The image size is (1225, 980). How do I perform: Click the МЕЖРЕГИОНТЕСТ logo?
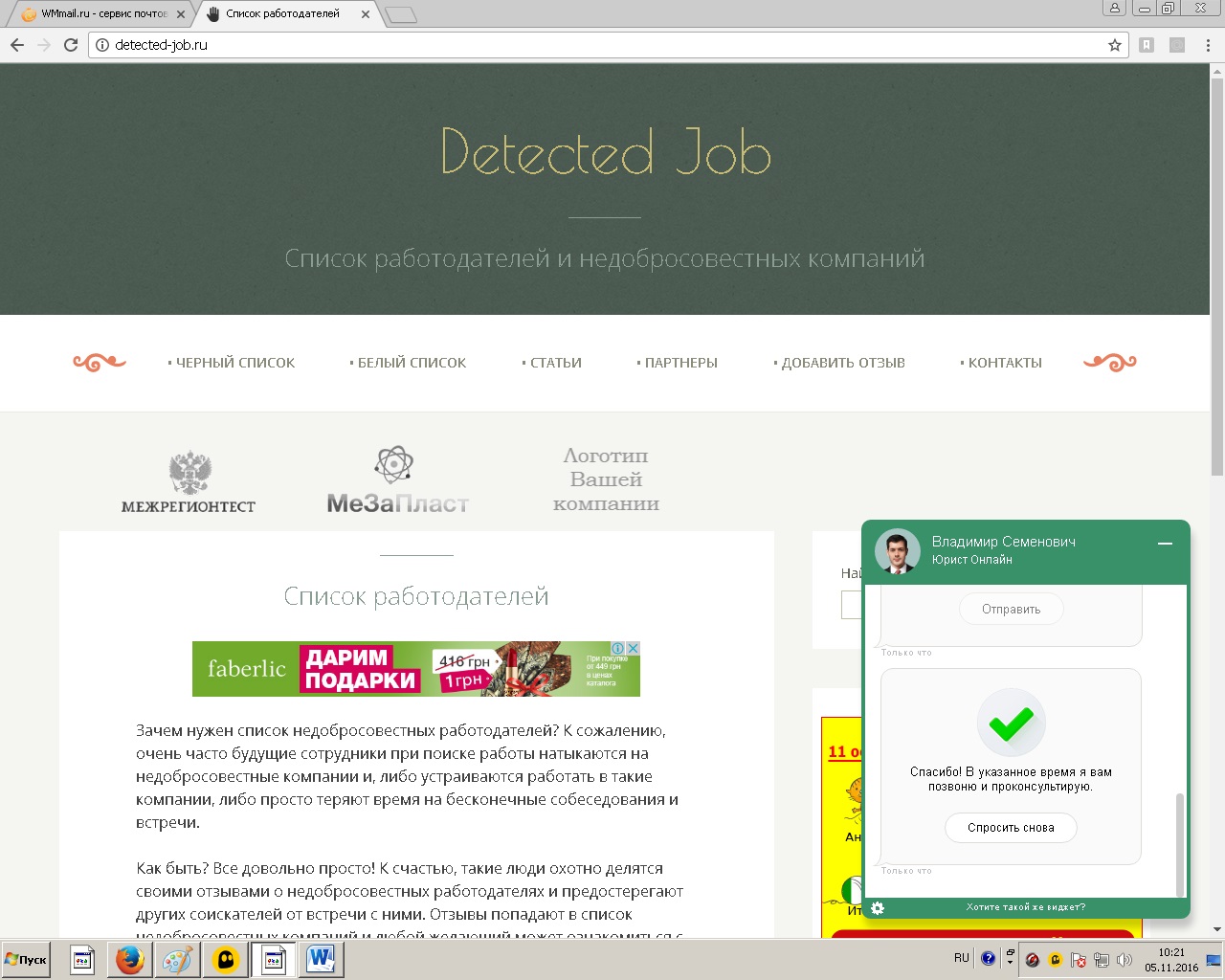189,481
